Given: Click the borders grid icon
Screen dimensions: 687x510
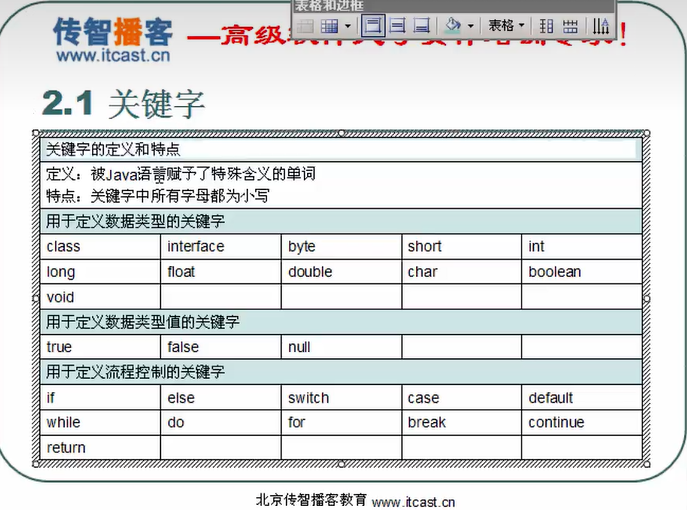Looking at the screenshot, I should coord(329,26).
